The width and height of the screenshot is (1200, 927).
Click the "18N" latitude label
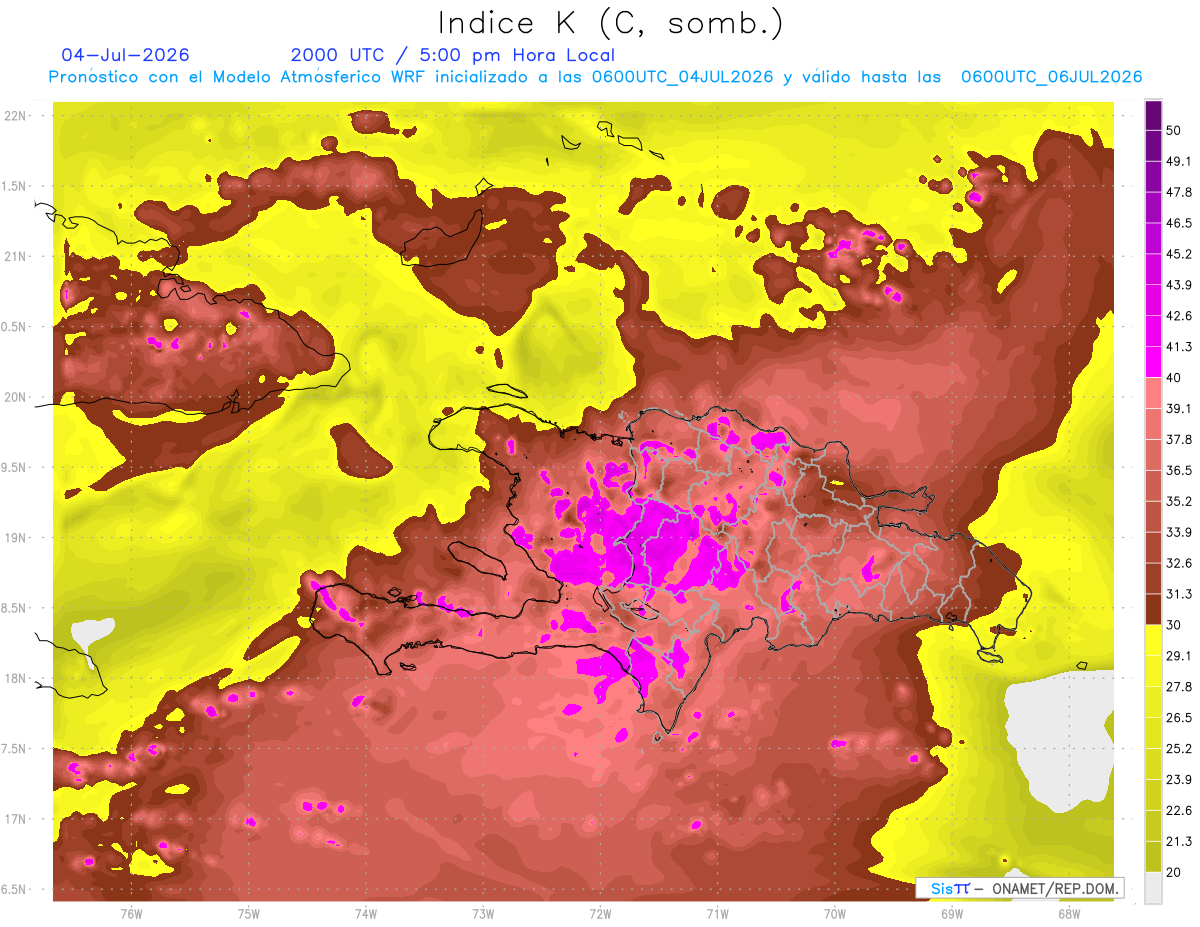click(15, 679)
